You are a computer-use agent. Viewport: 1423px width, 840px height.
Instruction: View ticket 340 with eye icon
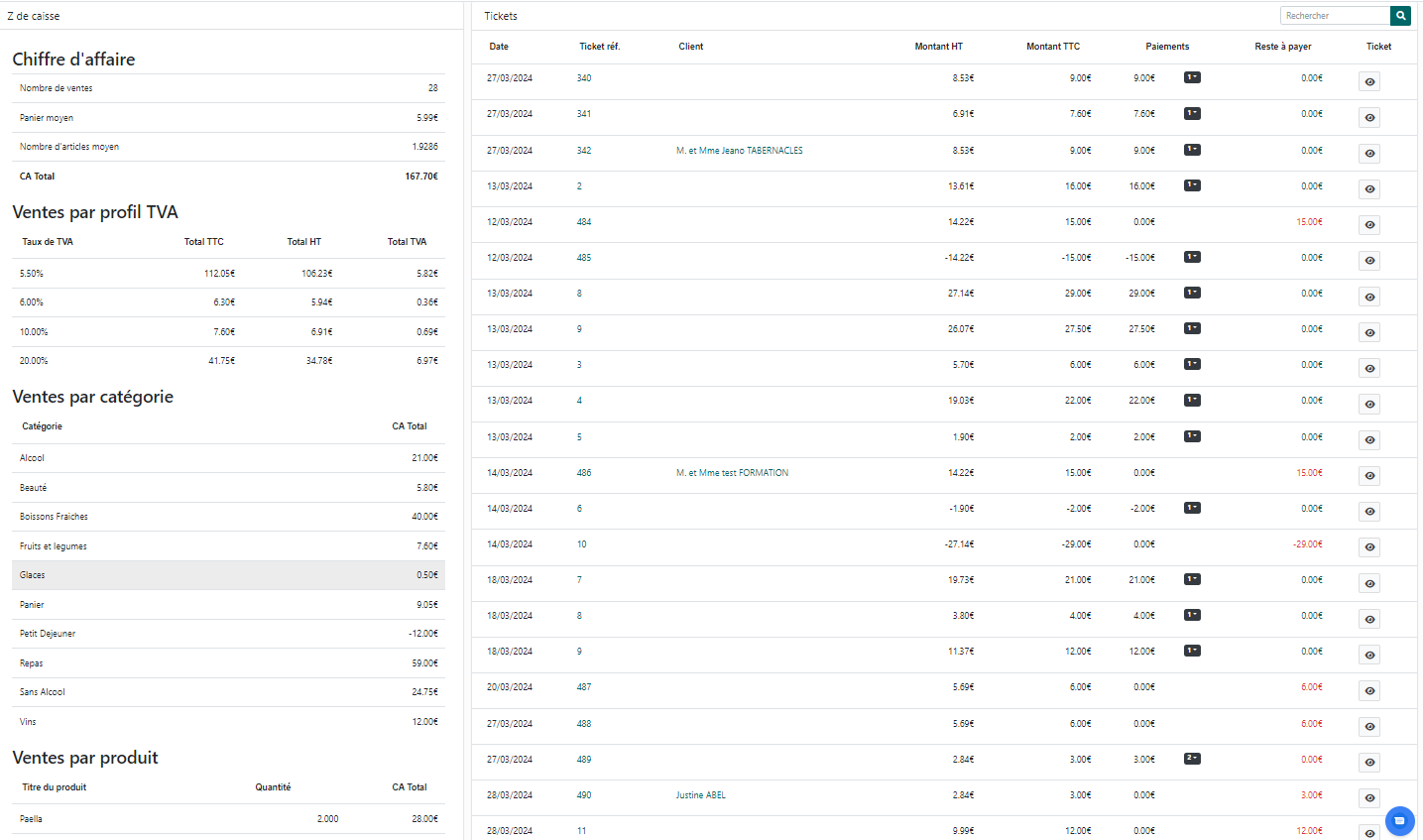(x=1369, y=82)
